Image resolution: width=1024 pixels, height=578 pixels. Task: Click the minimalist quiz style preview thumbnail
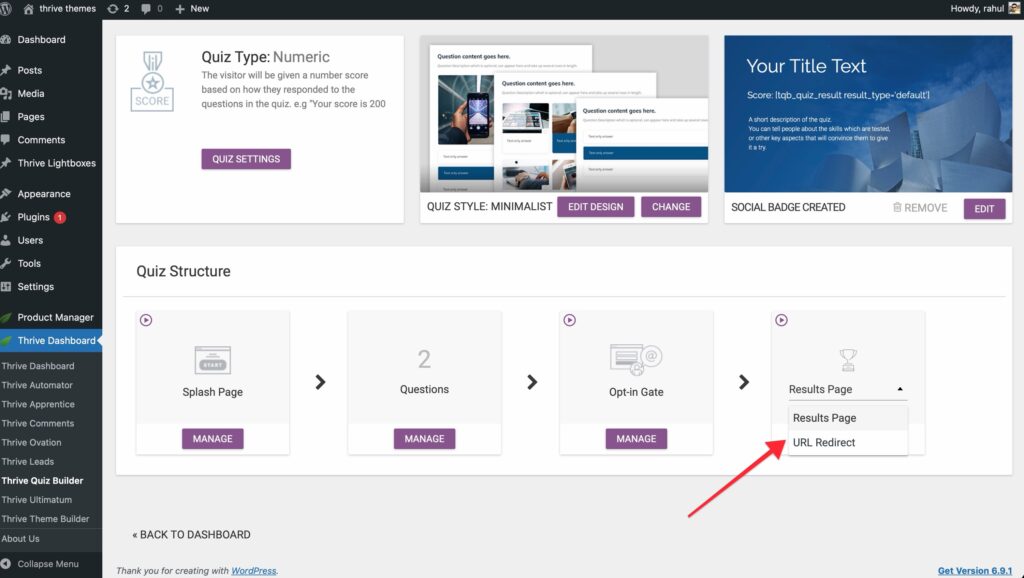pos(564,115)
